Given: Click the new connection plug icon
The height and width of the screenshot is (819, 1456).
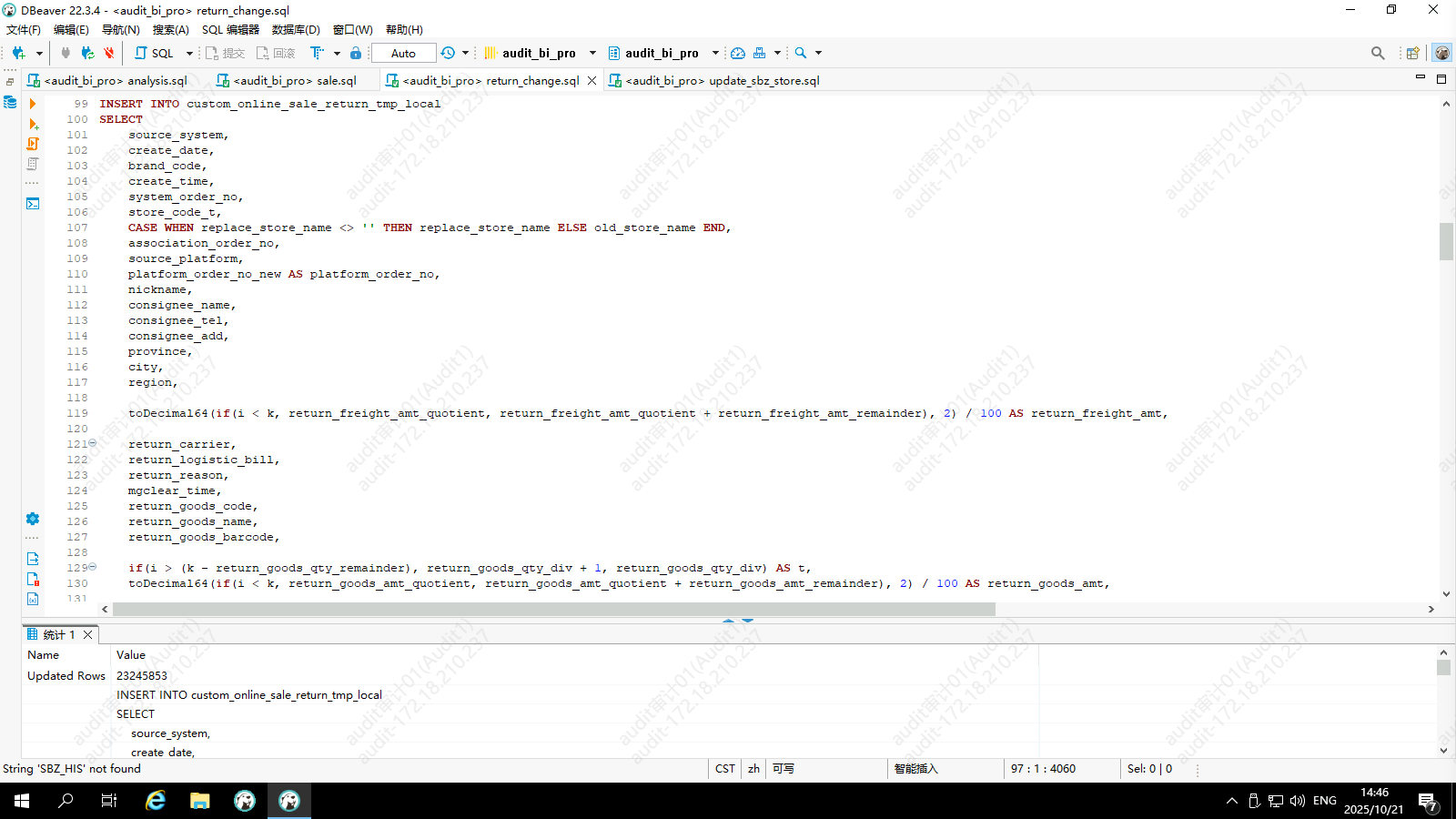Looking at the screenshot, I should (18, 53).
